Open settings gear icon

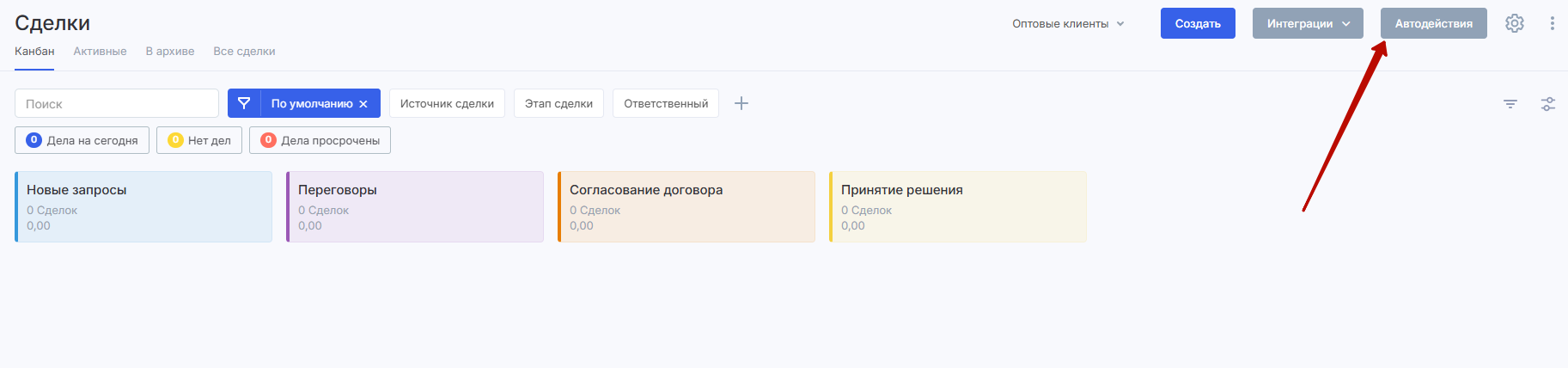[x=1514, y=23]
